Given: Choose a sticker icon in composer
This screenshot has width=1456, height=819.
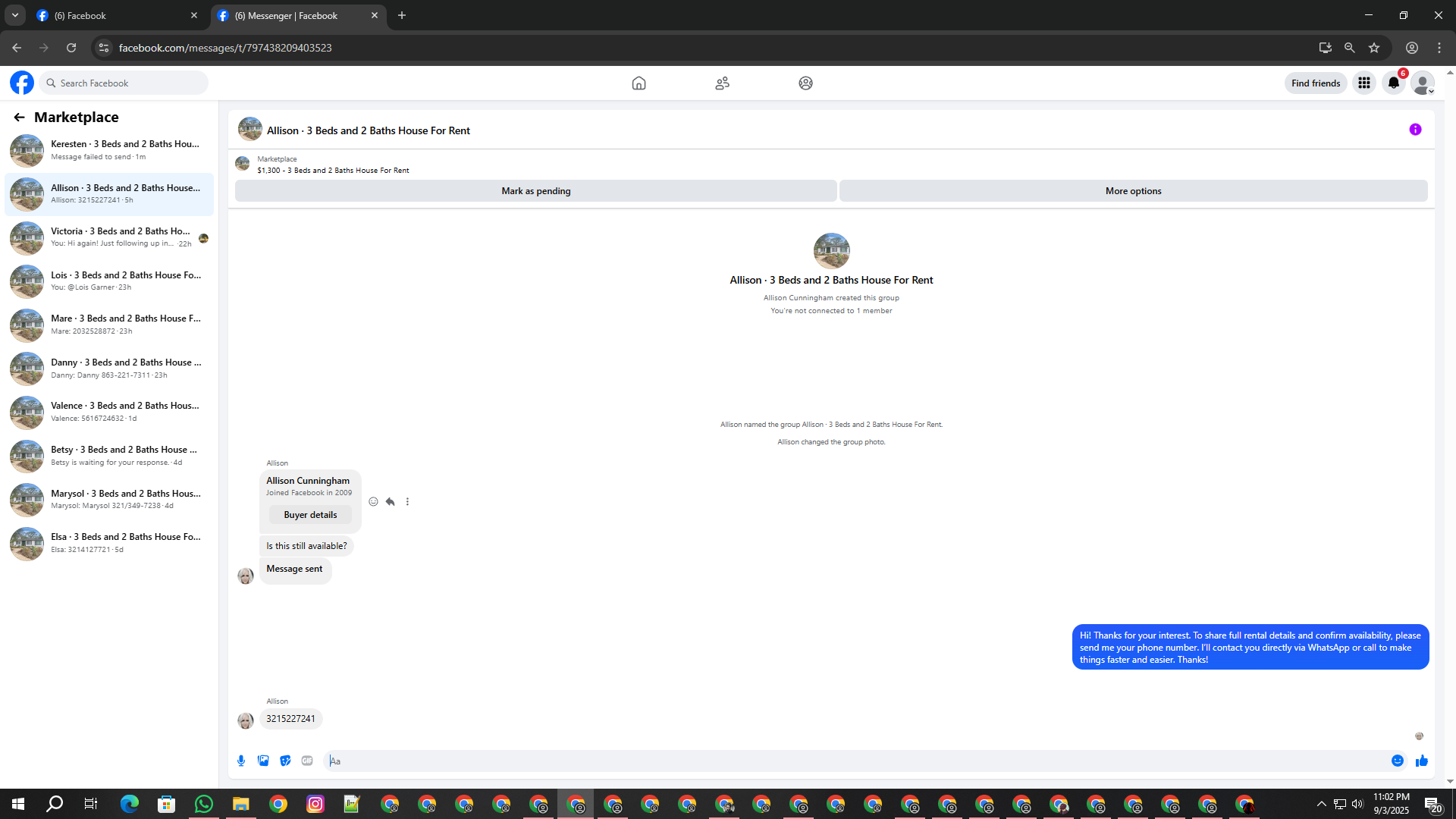Looking at the screenshot, I should coord(285,761).
